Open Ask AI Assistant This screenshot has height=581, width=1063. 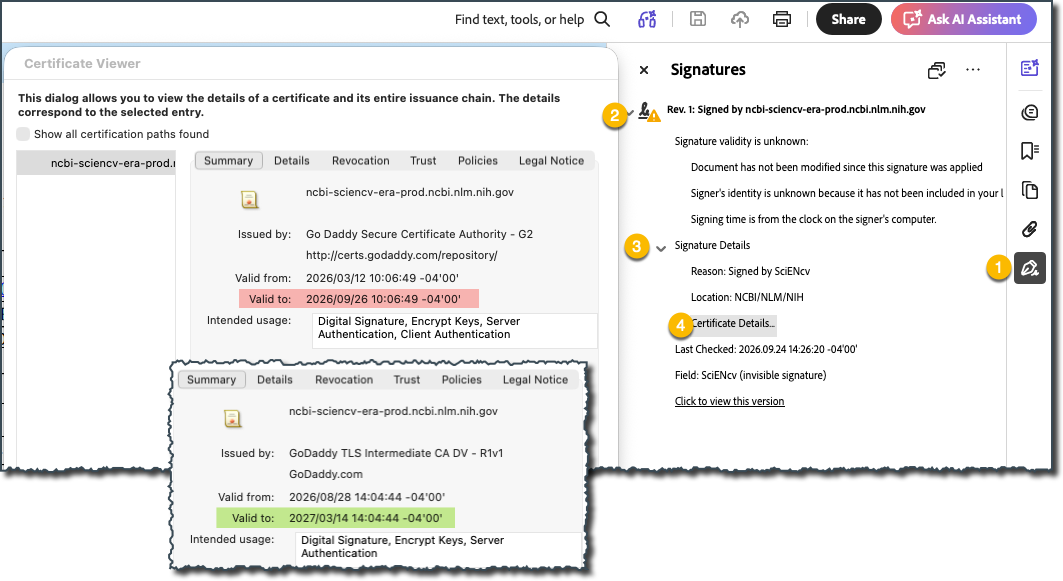tap(963, 19)
